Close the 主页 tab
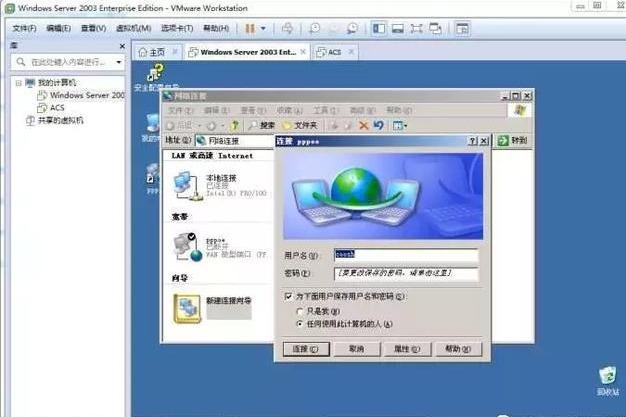This screenshot has height=417, width=626. (x=175, y=52)
